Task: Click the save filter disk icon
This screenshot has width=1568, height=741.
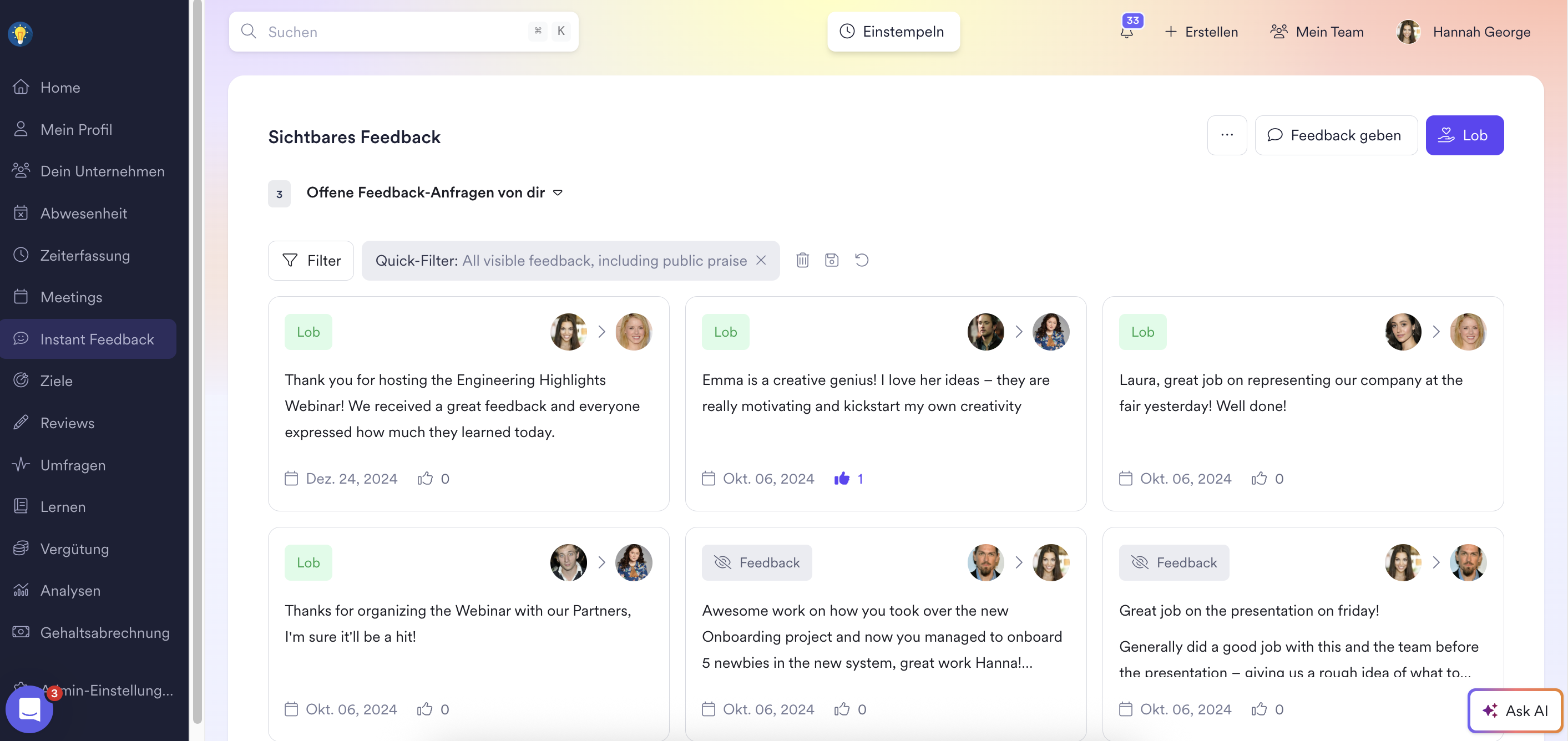Action: tap(832, 260)
